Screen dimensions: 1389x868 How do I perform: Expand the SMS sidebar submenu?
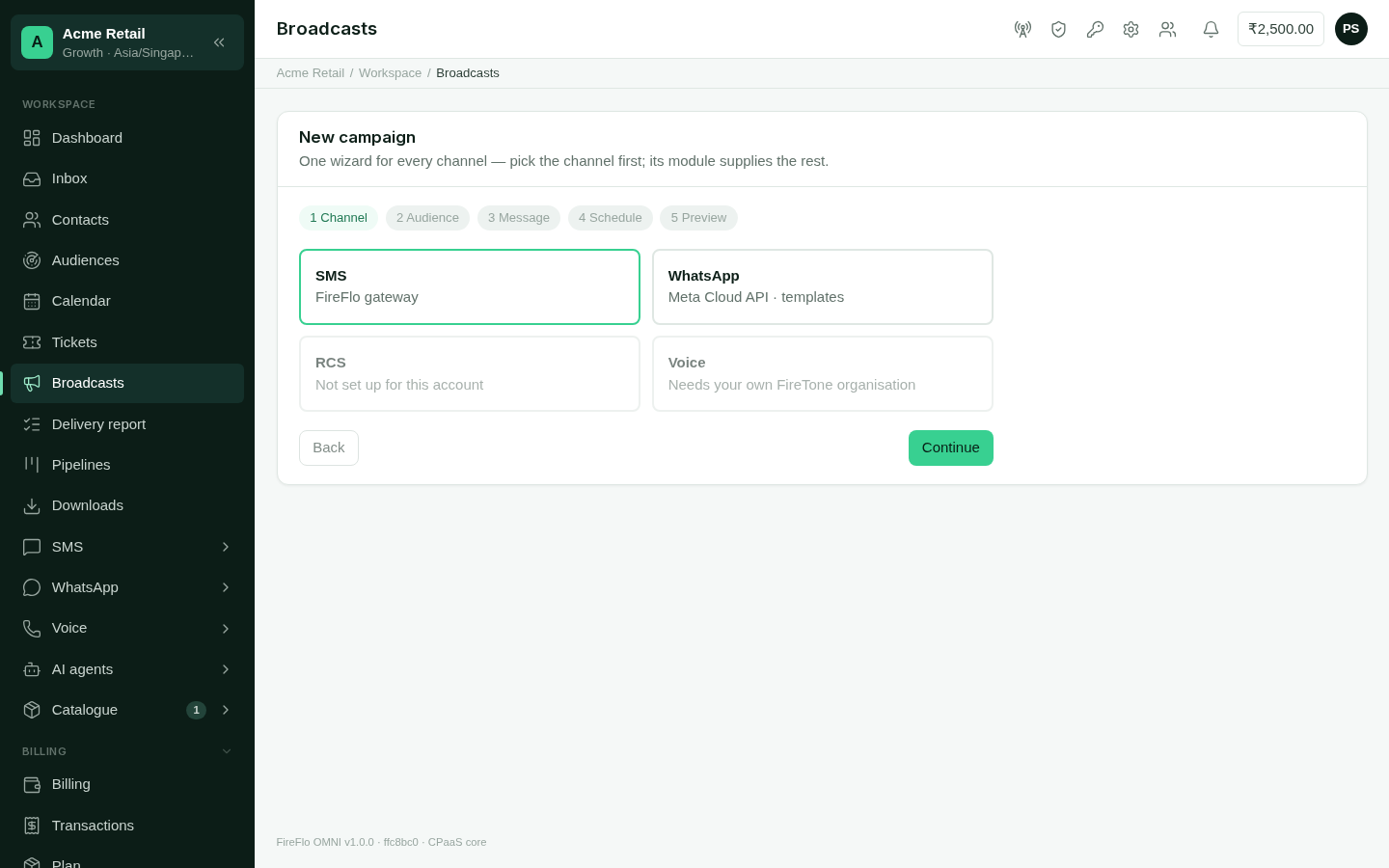tap(226, 547)
